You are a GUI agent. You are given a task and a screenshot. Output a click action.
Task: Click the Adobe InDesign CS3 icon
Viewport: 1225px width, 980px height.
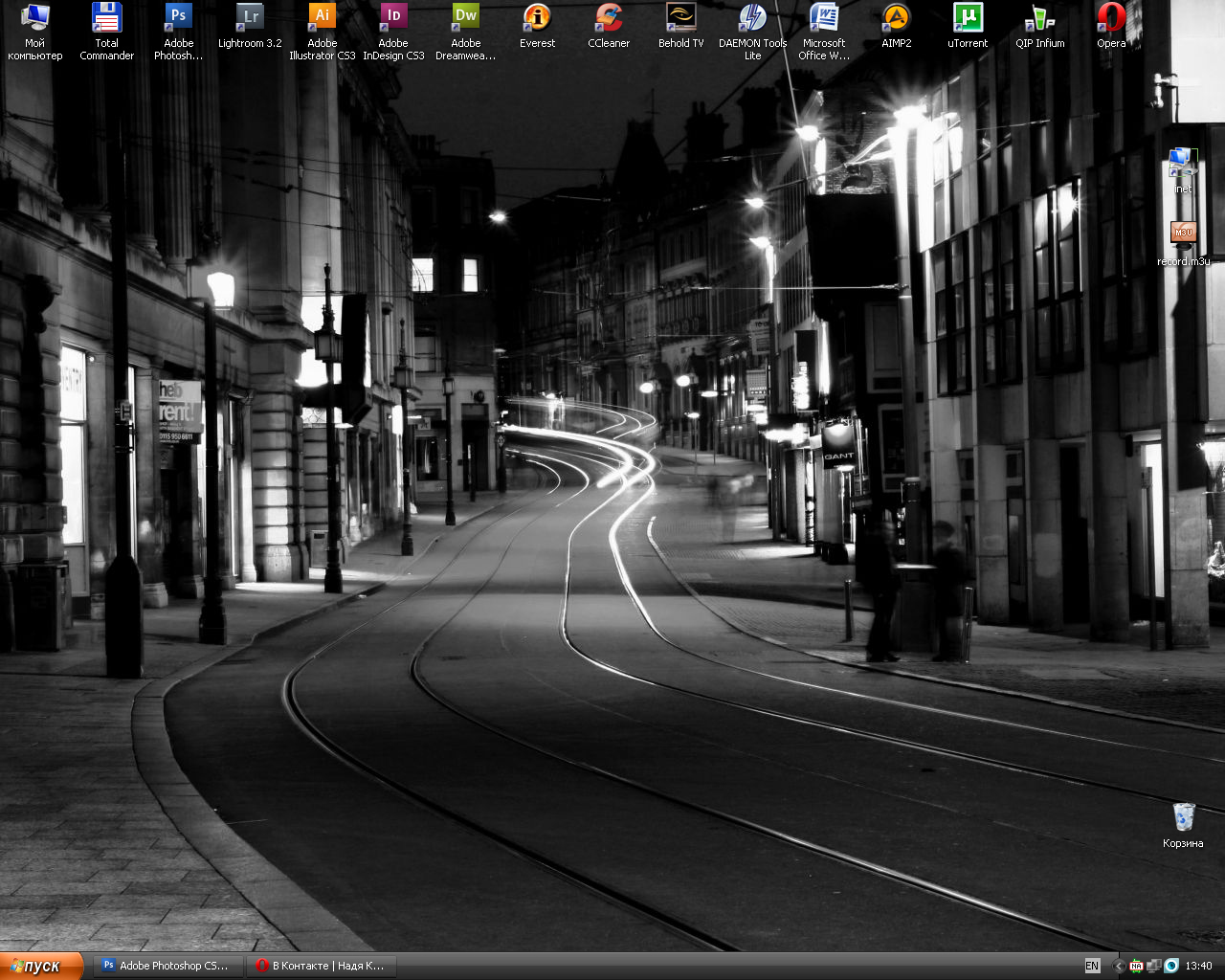pos(393,18)
